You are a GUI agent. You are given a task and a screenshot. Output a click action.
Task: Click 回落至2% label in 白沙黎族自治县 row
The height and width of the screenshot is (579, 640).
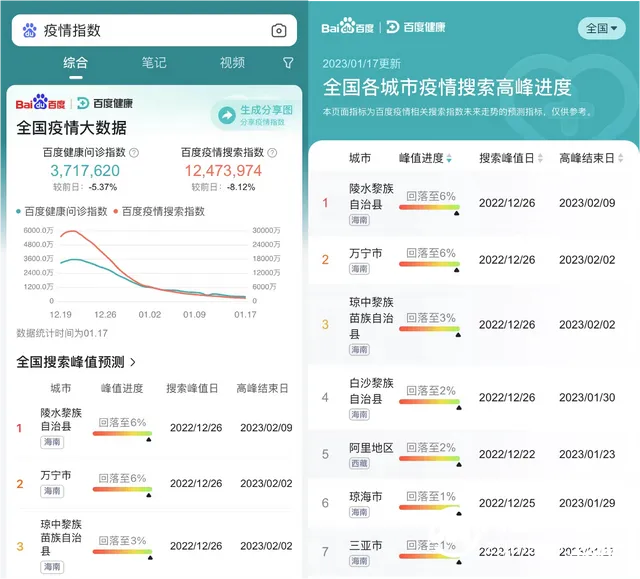[x=431, y=391]
